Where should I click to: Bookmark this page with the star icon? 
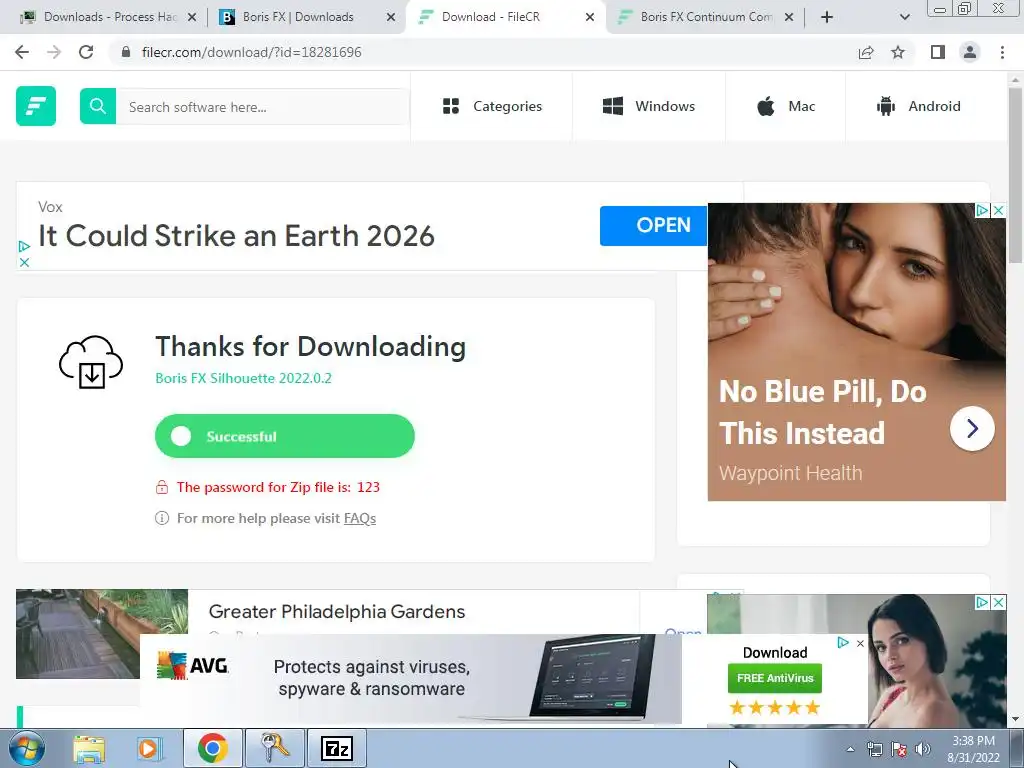click(x=898, y=52)
